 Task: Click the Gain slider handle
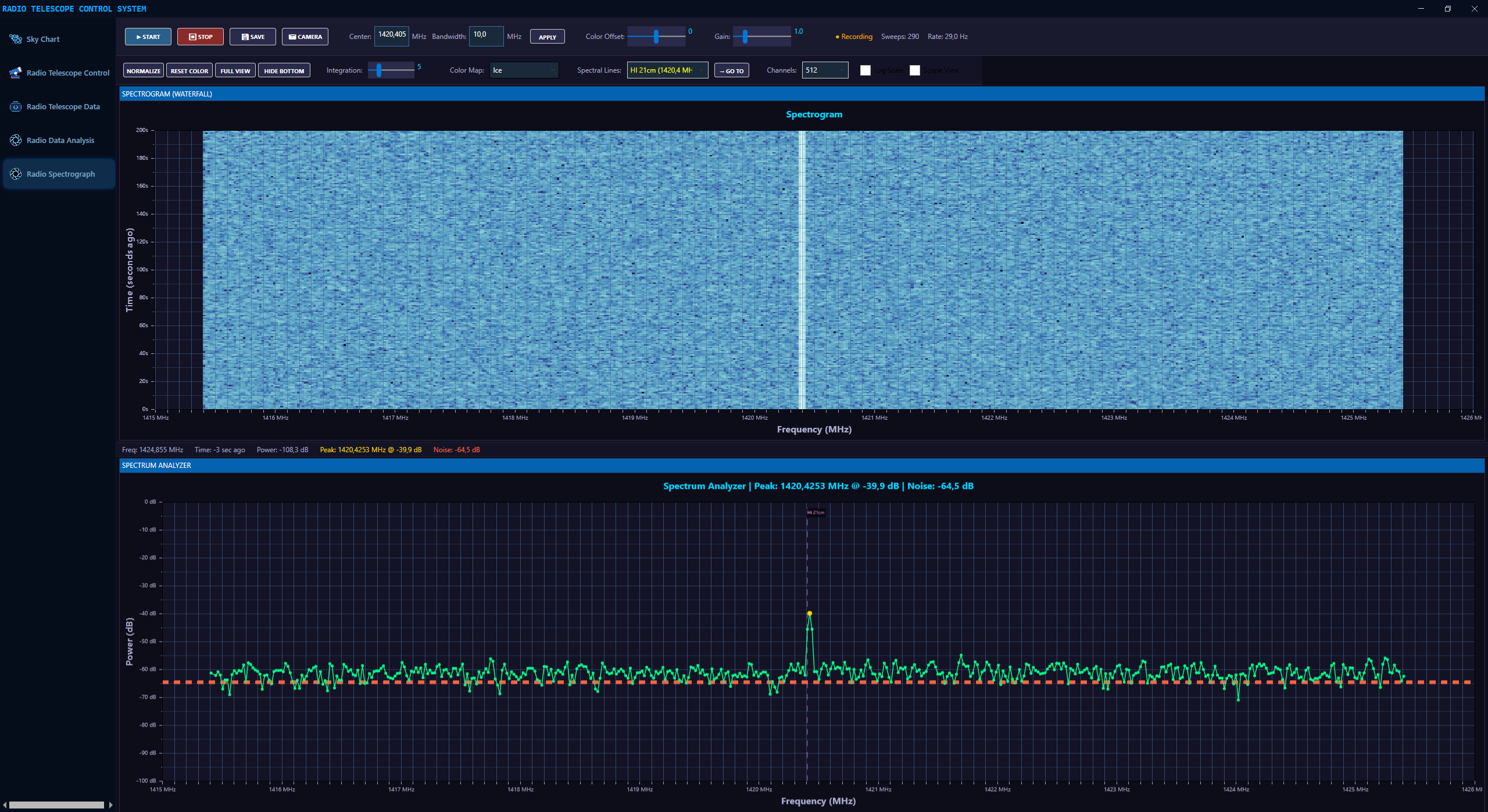[745, 37]
